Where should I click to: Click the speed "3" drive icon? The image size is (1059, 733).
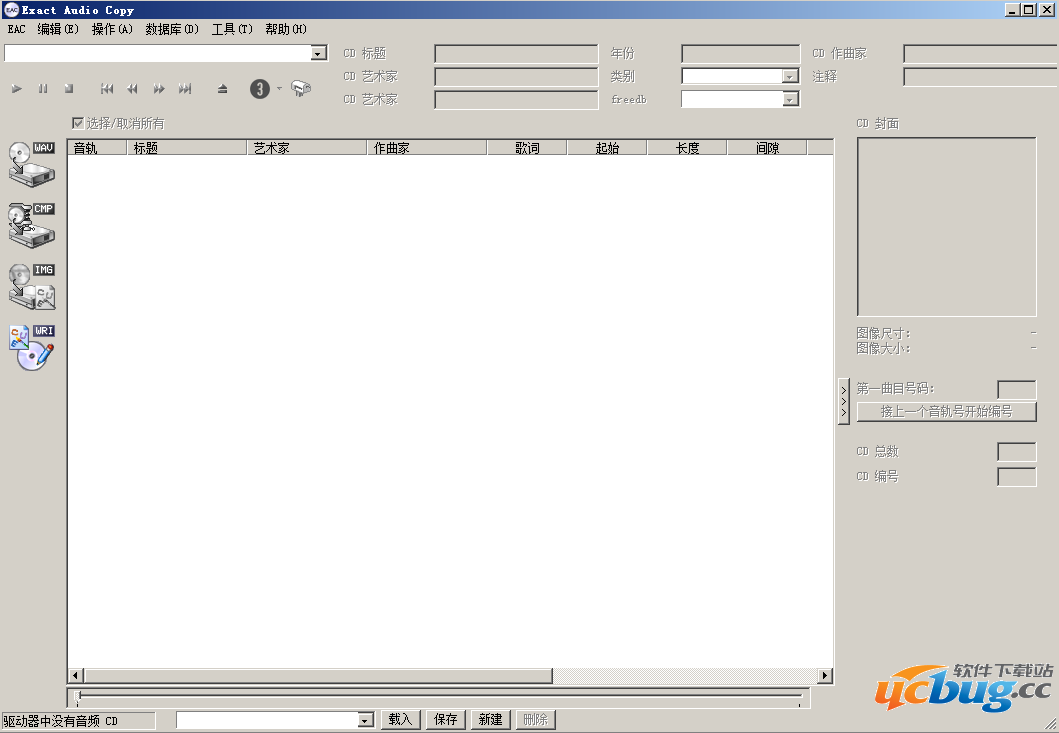[x=260, y=88]
